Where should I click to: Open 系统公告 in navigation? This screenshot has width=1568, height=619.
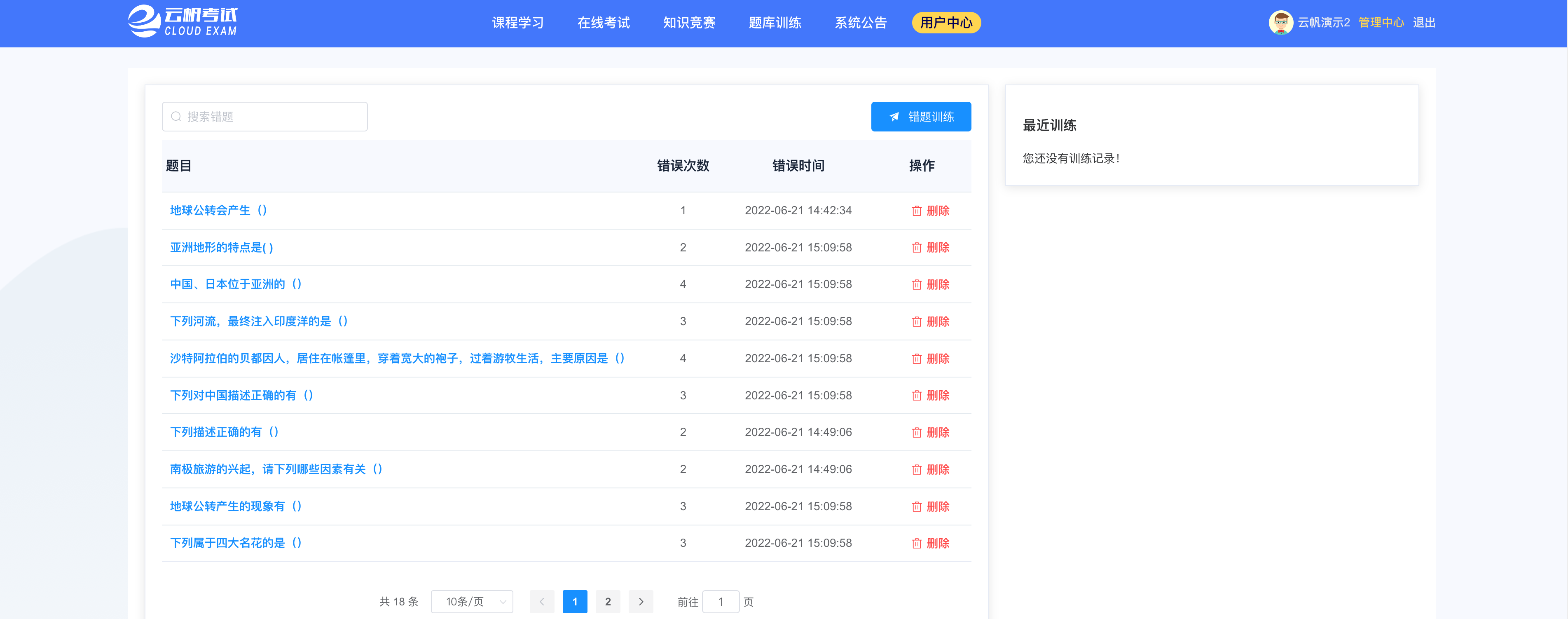861,23
